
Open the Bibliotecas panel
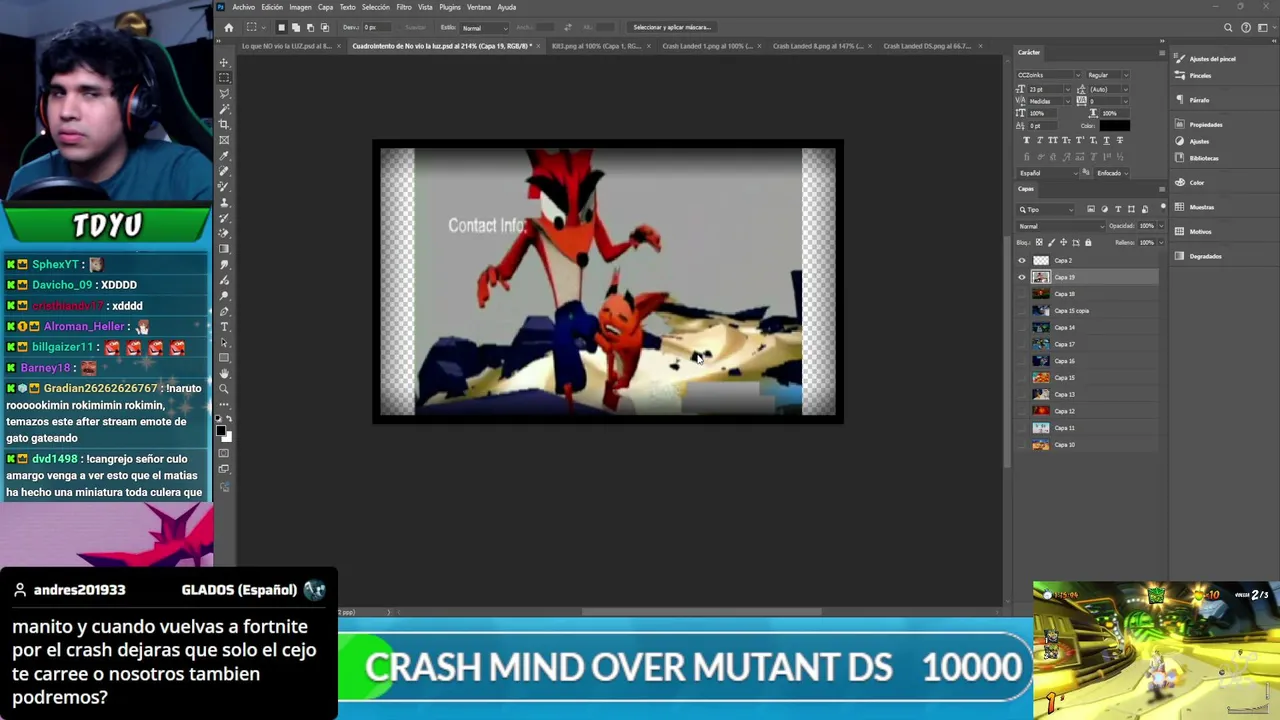[1197, 158]
